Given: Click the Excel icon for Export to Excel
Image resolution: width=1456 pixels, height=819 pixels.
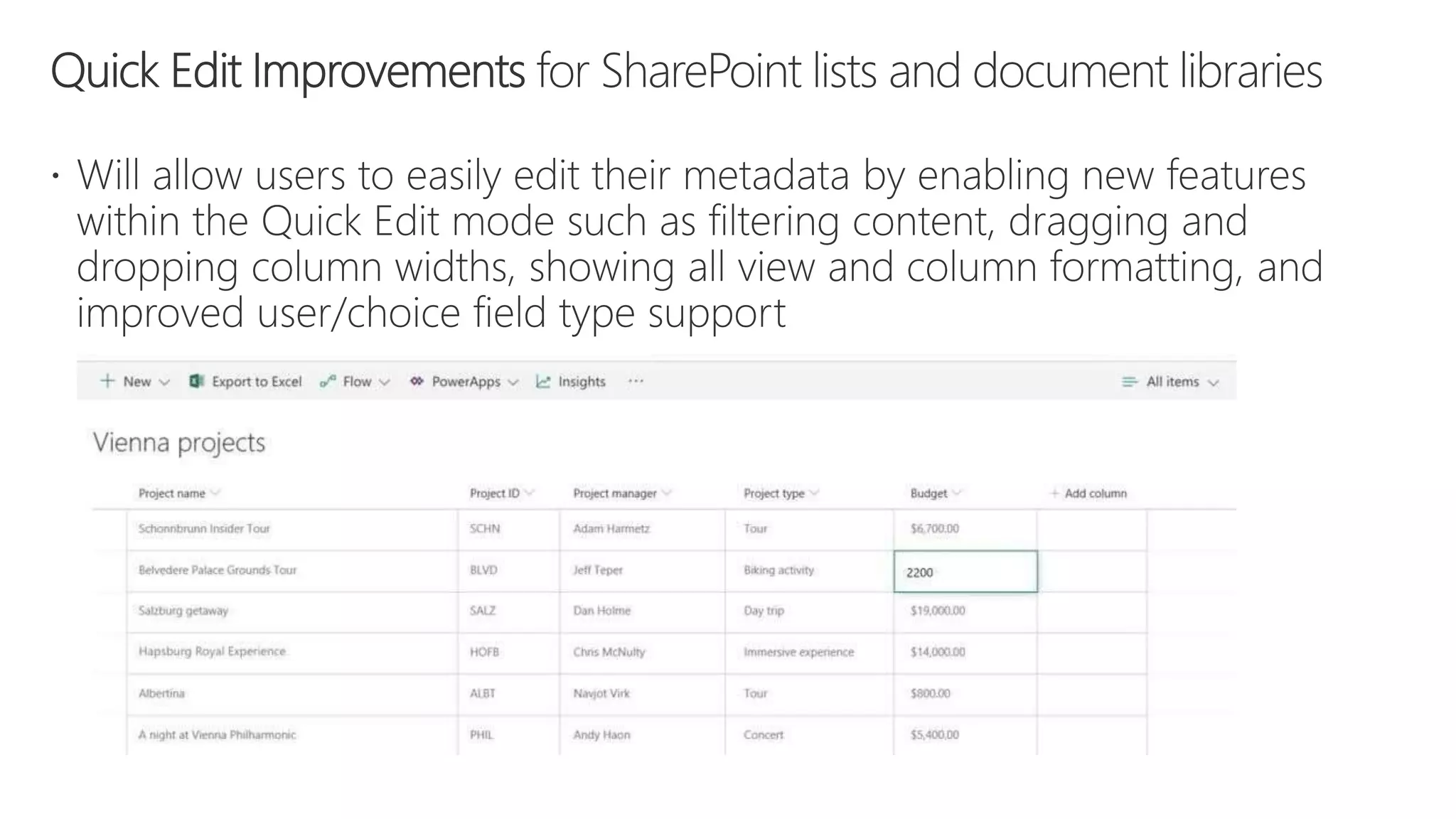Looking at the screenshot, I should click(x=197, y=381).
